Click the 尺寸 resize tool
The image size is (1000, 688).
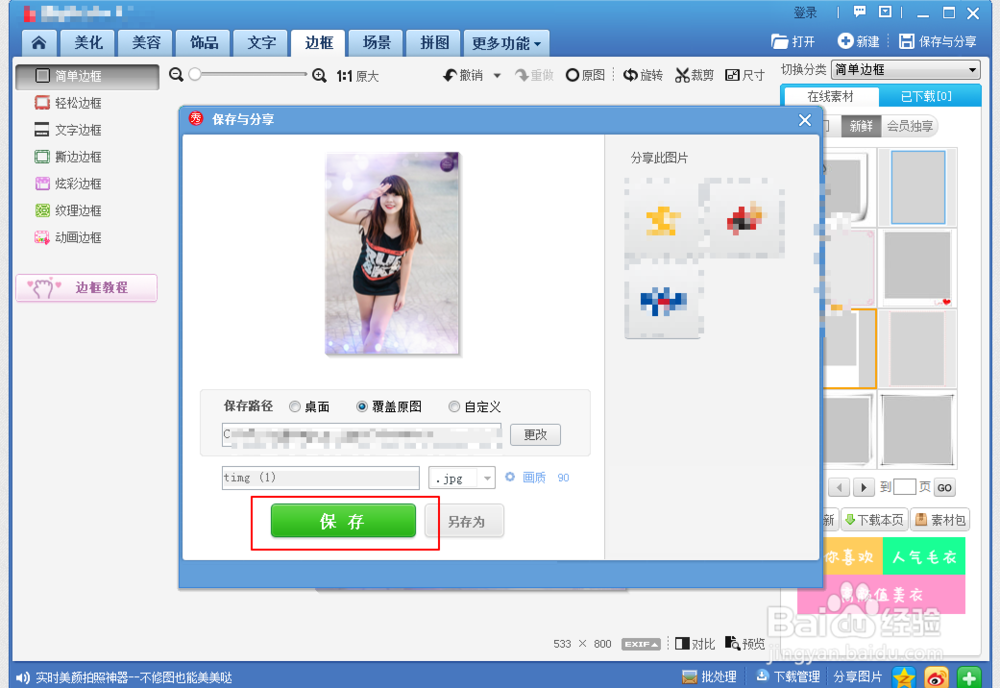[x=745, y=74]
